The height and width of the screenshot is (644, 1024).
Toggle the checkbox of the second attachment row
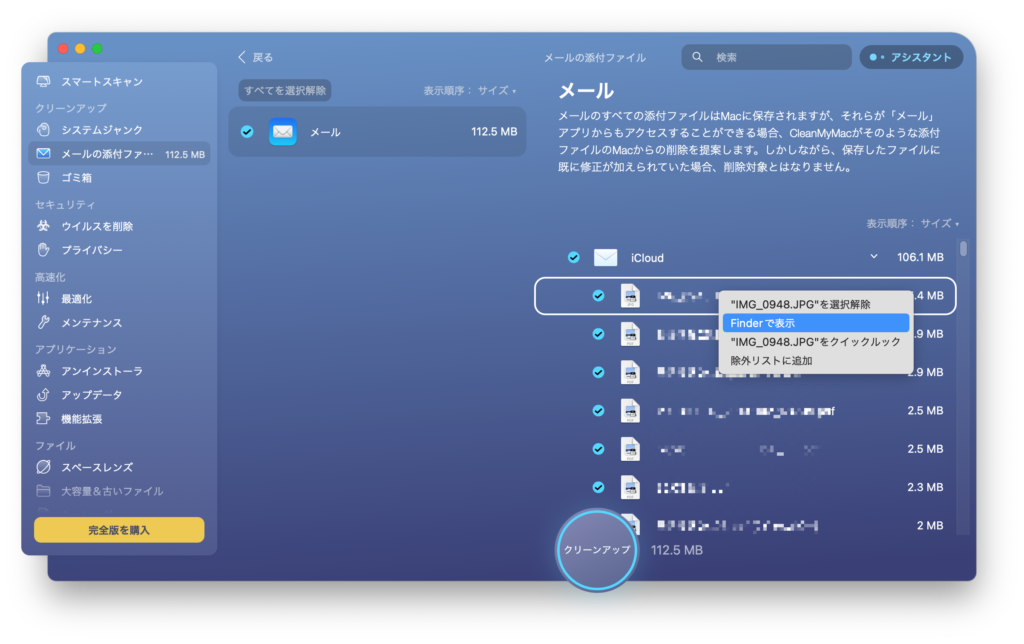(598, 334)
